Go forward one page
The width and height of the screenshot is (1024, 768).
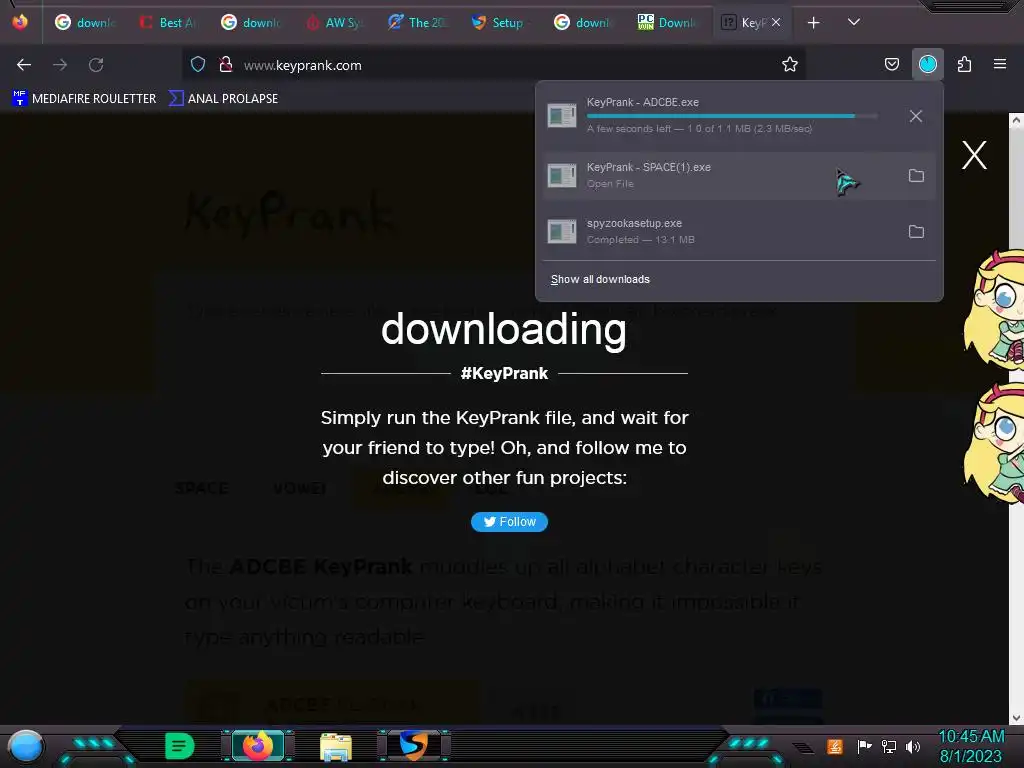point(60,65)
